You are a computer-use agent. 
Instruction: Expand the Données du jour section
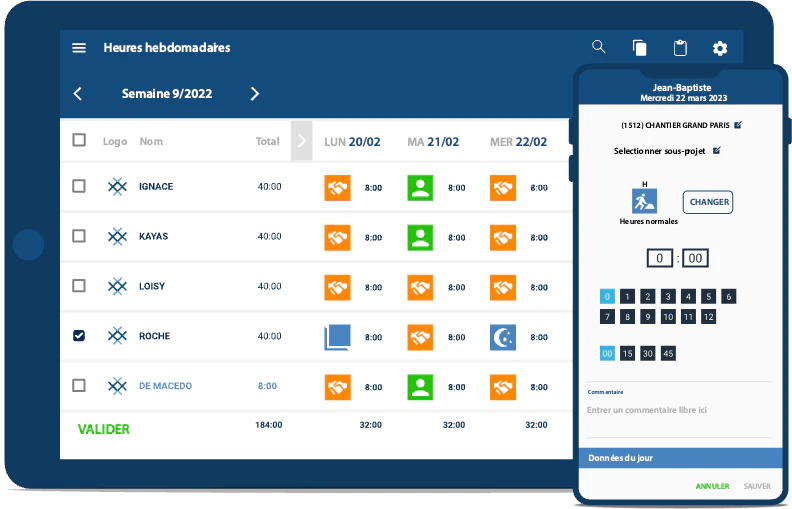point(680,458)
